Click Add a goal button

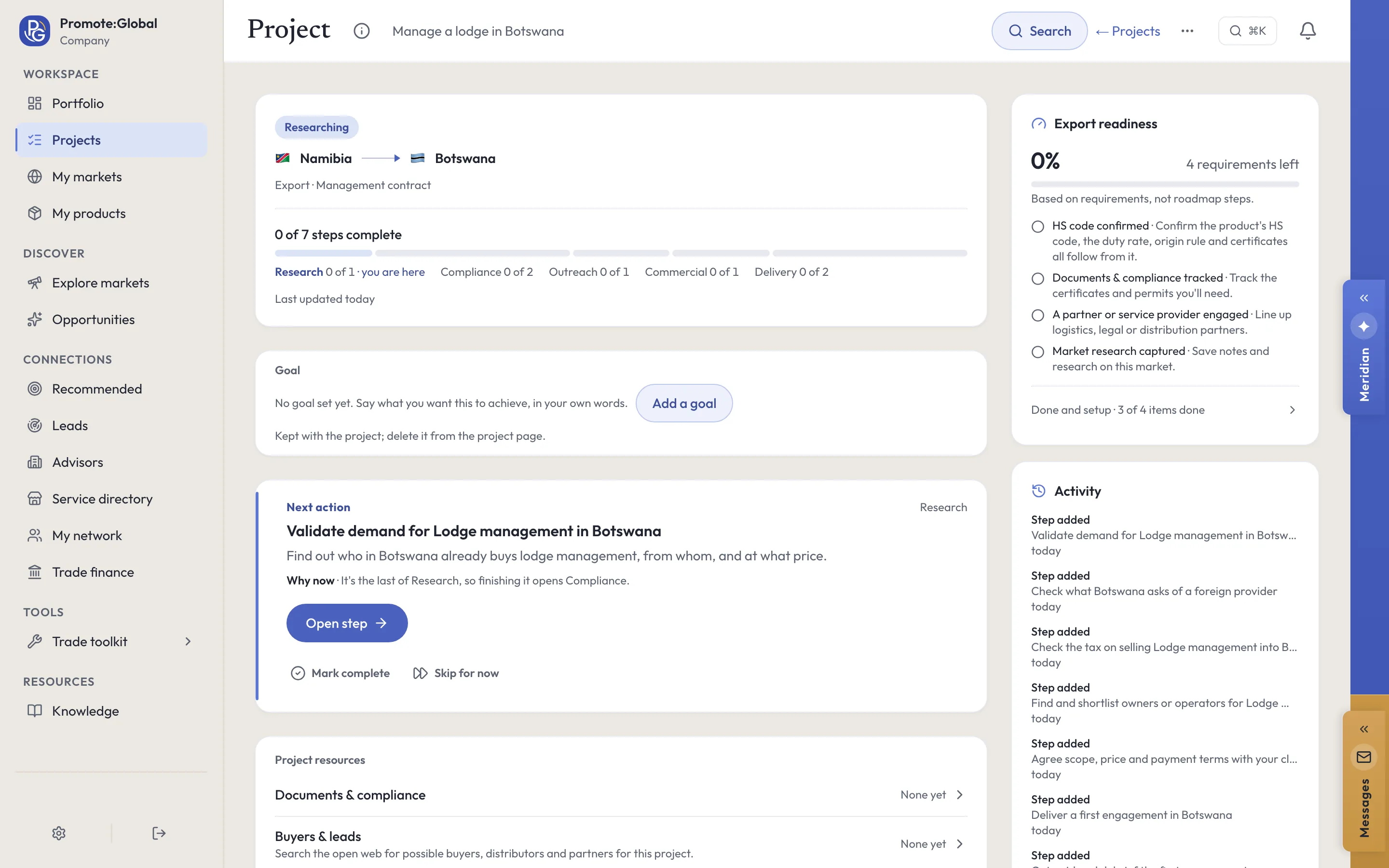(684, 403)
